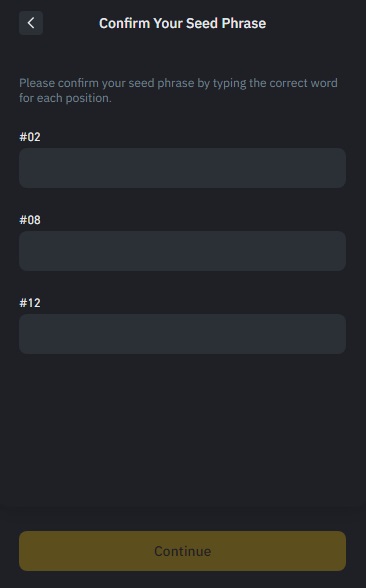Place cursor in the twelfth word field
The width and height of the screenshot is (366, 588).
point(182,334)
